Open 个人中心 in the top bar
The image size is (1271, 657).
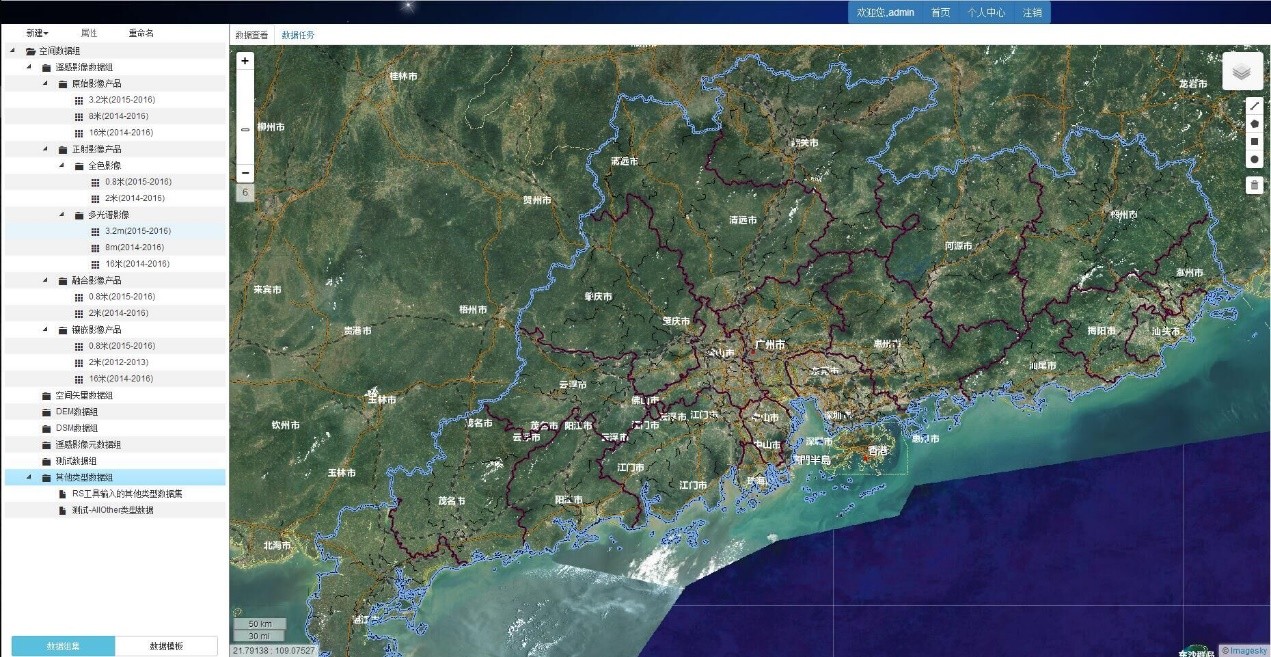click(985, 13)
